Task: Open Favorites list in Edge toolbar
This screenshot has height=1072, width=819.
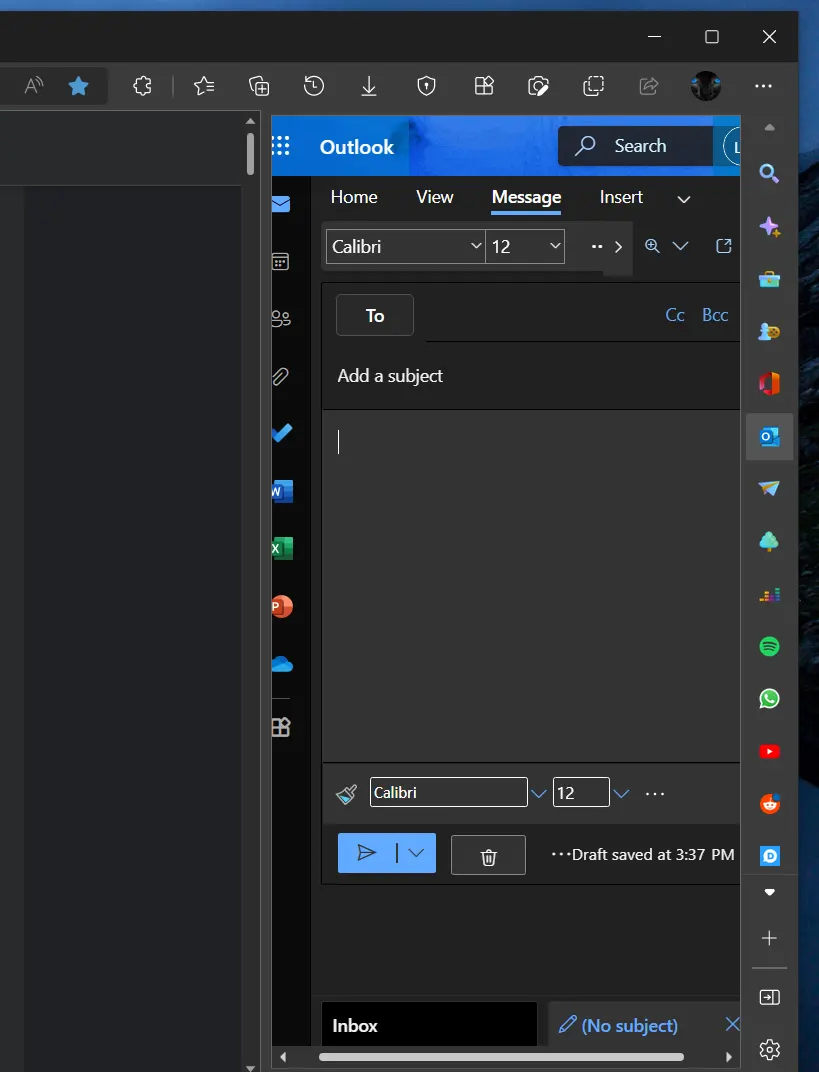Action: (204, 86)
